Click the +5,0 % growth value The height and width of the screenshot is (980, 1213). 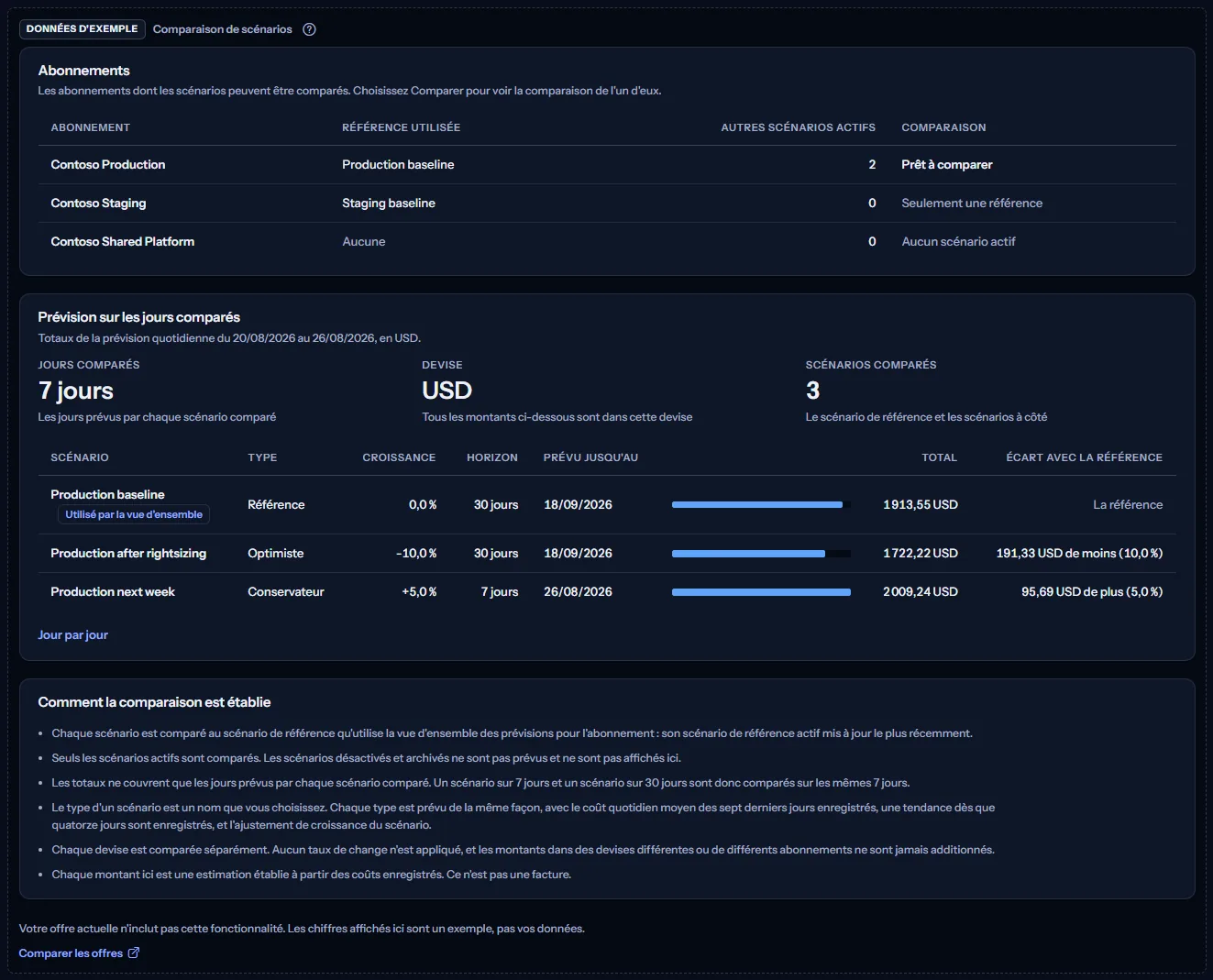(x=419, y=592)
